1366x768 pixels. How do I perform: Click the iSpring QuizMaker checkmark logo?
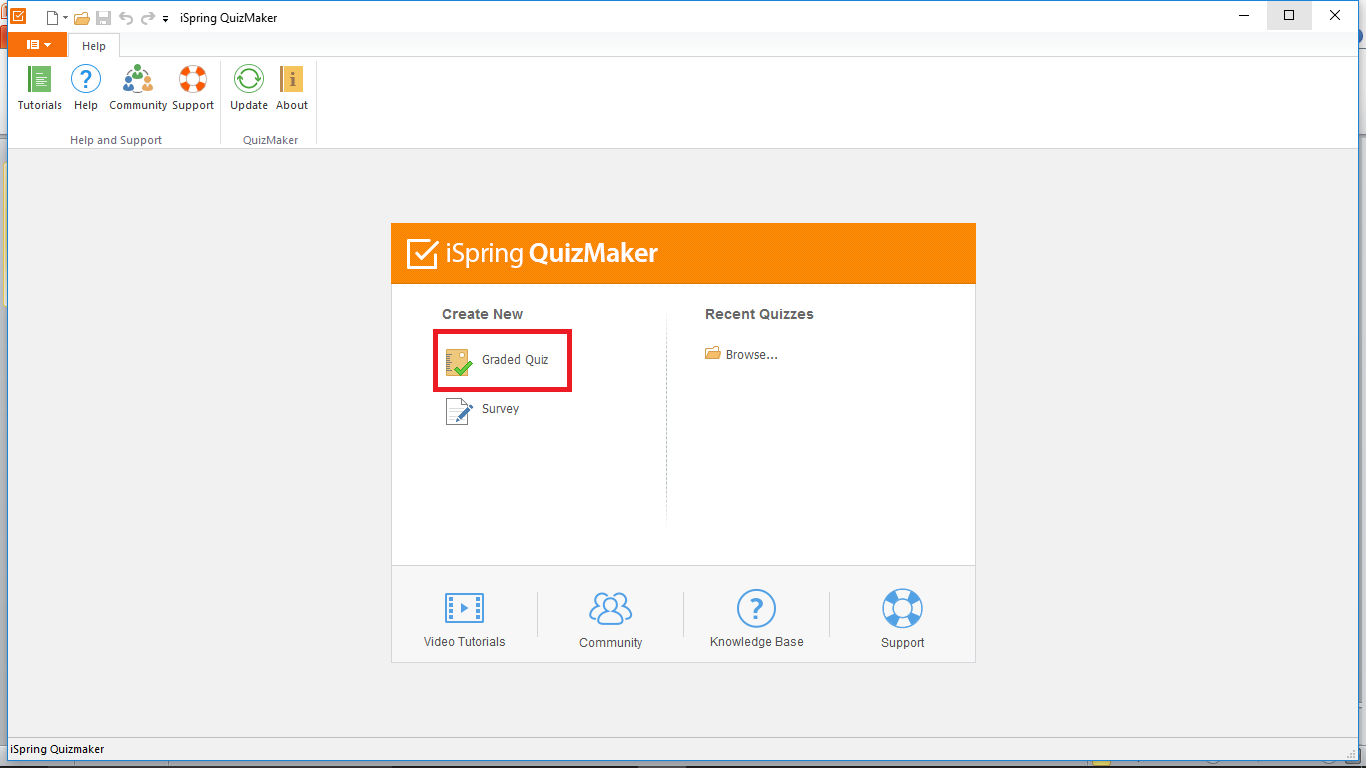click(x=422, y=254)
